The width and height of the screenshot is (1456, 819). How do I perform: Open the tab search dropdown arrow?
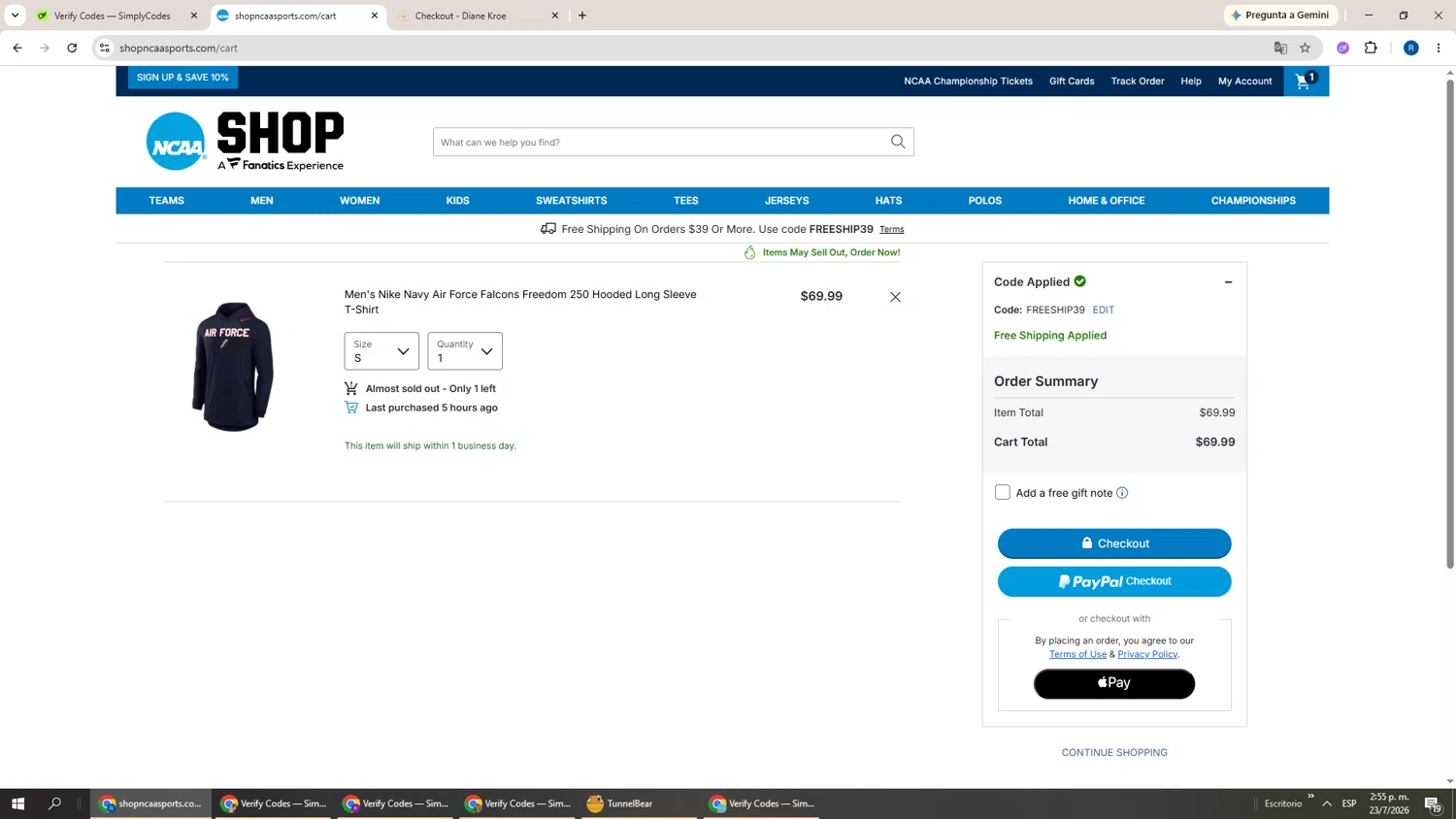(15, 16)
